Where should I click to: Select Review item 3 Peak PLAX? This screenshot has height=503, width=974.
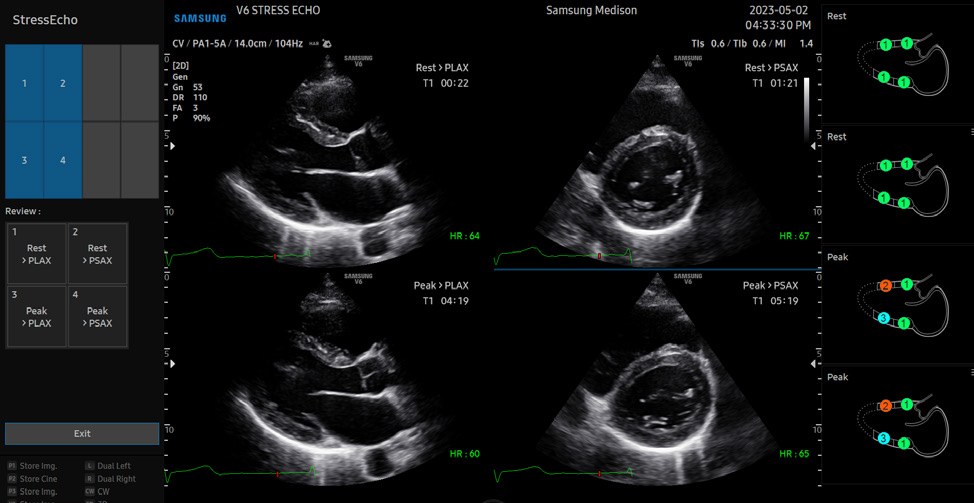(37, 316)
